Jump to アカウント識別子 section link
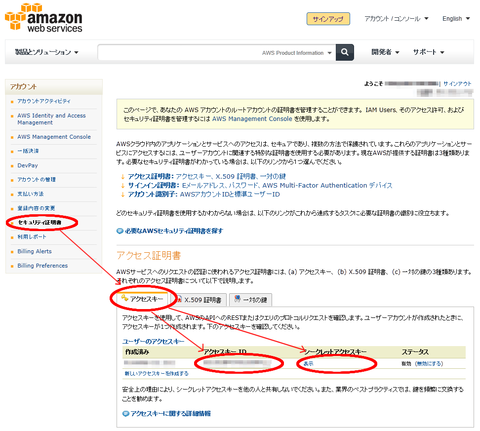Viewport: 480px width, 431px height. coord(204,194)
